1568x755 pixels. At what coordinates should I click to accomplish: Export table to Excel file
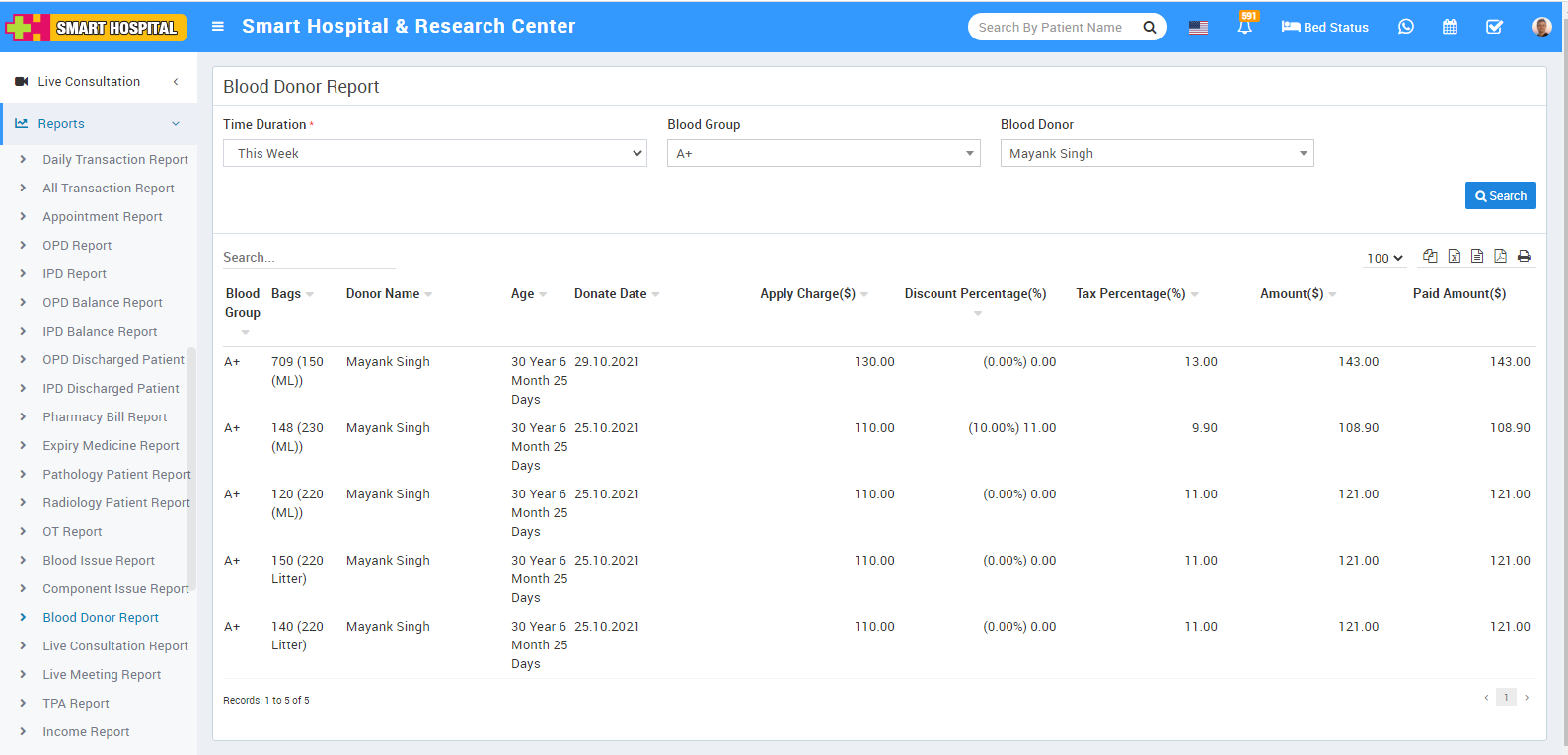click(x=1454, y=256)
